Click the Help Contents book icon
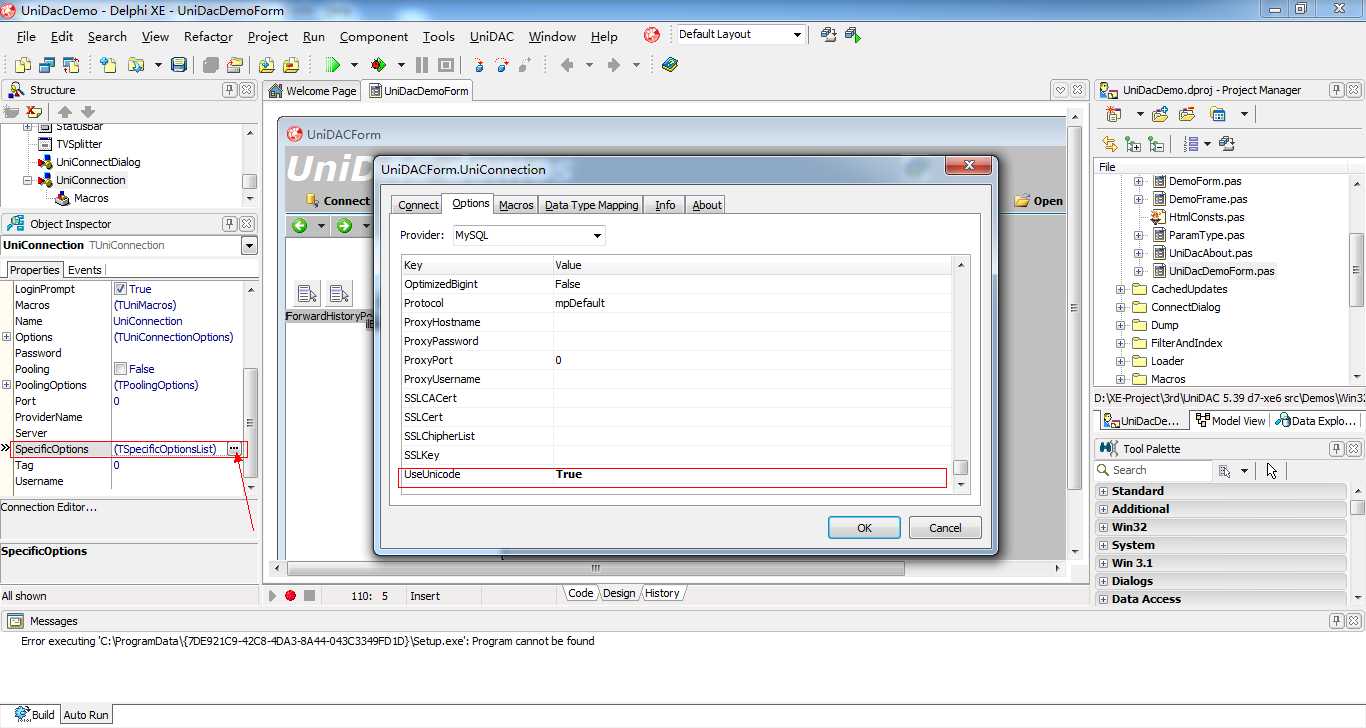Viewport: 1366px width, 728px height. [x=669, y=65]
